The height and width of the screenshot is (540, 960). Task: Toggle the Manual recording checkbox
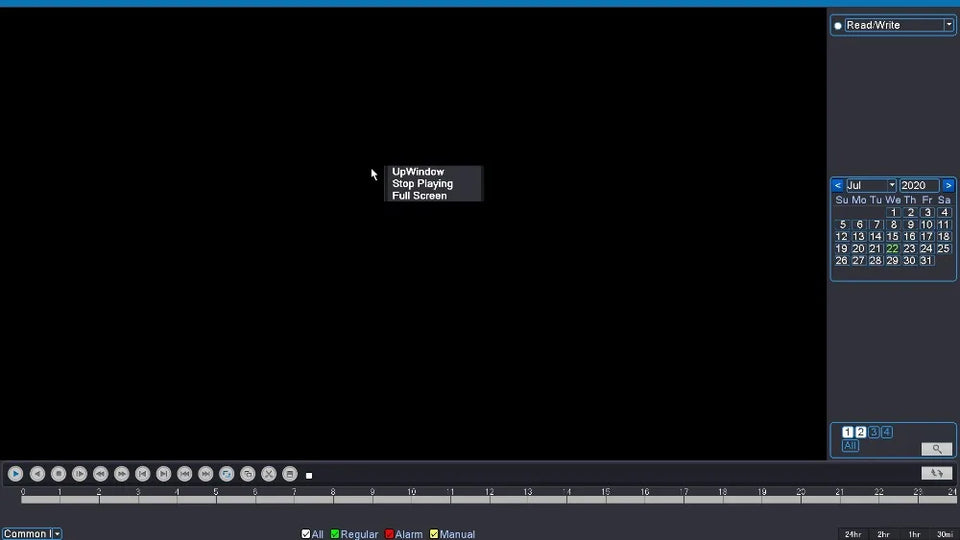pos(433,534)
